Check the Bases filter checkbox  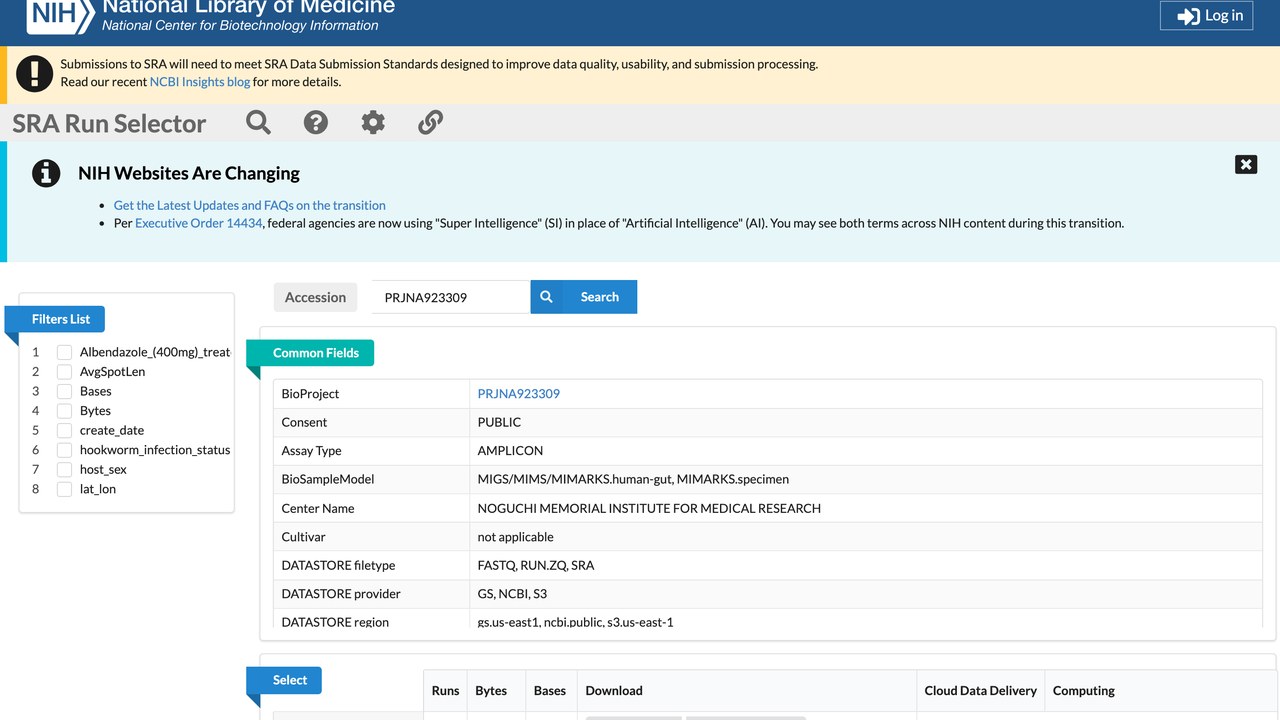coord(64,391)
